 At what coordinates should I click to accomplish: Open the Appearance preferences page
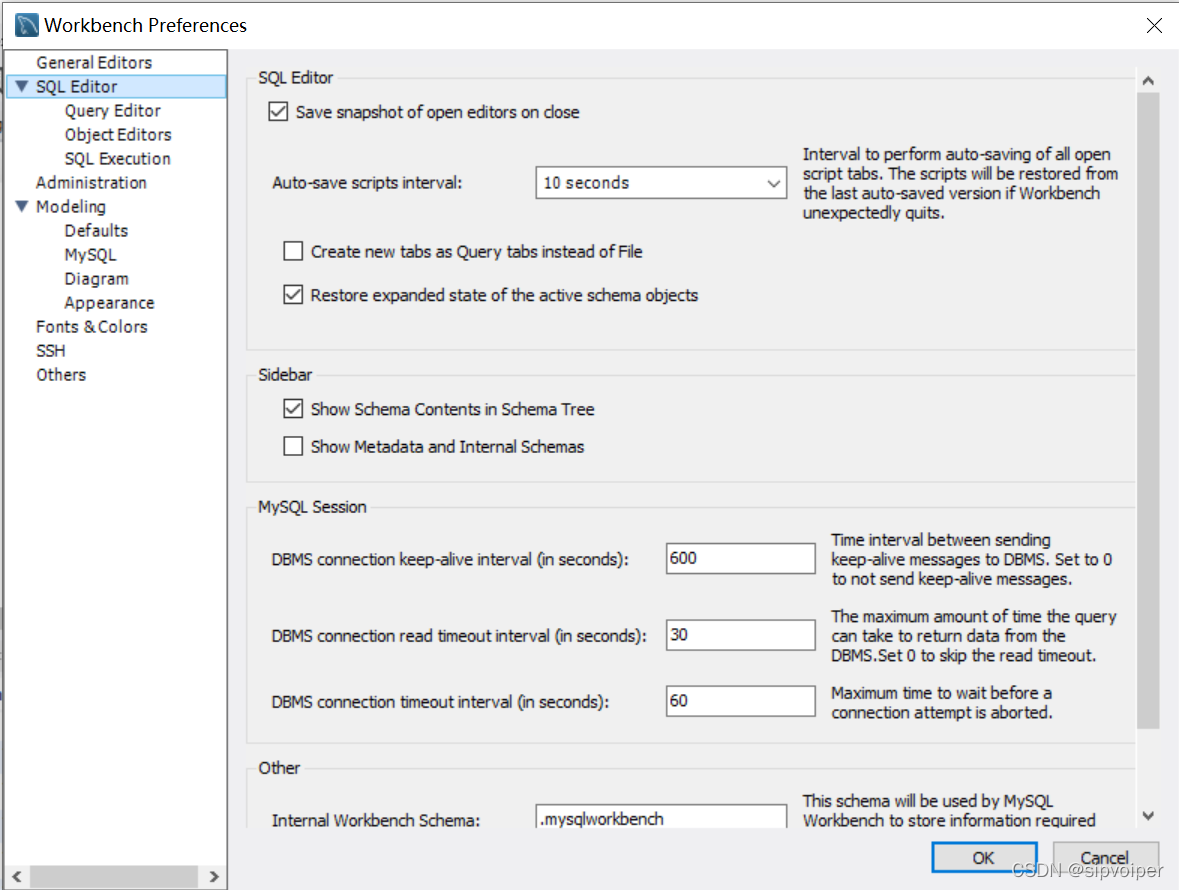(109, 303)
